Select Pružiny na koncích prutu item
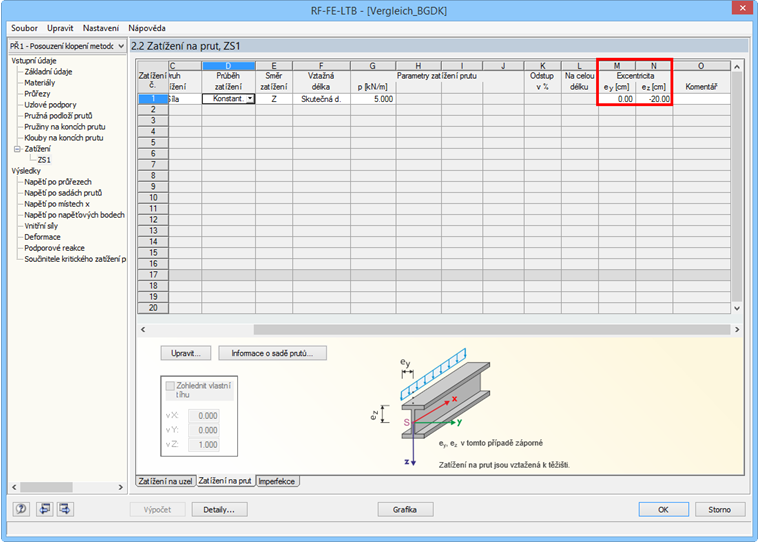This screenshot has width=760, height=542. [x=64, y=127]
